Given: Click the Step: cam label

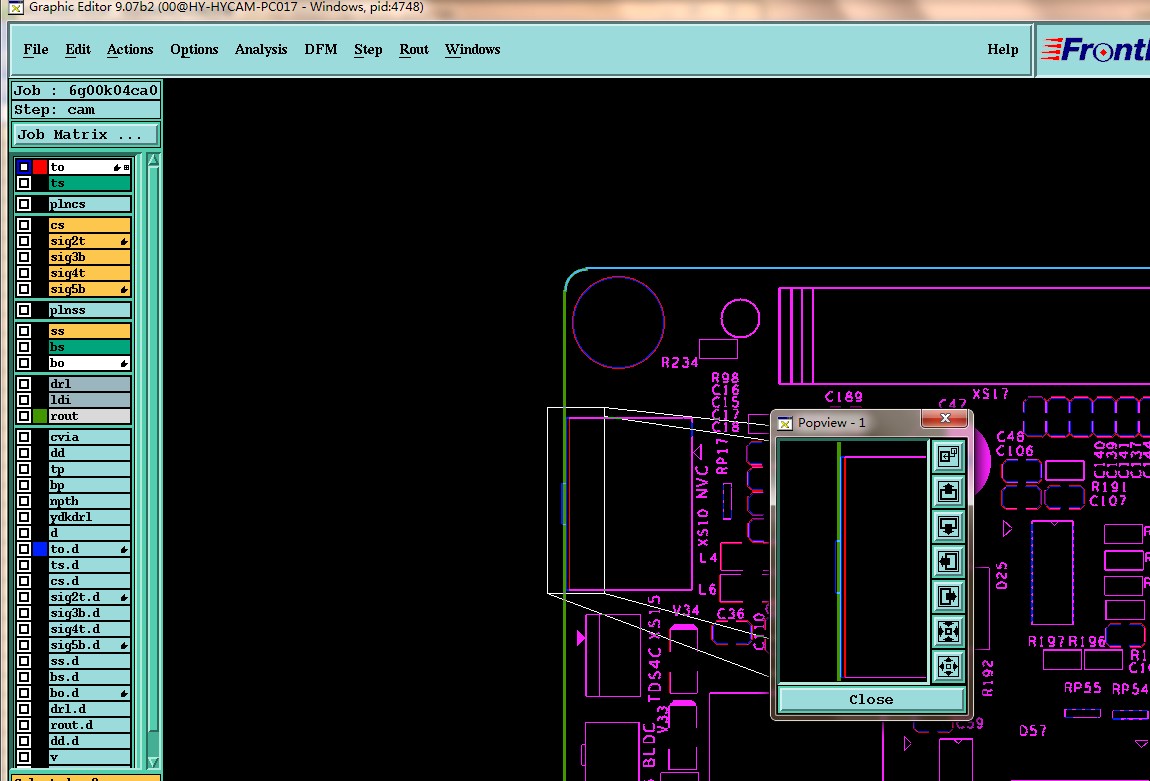Looking at the screenshot, I should click(86, 110).
